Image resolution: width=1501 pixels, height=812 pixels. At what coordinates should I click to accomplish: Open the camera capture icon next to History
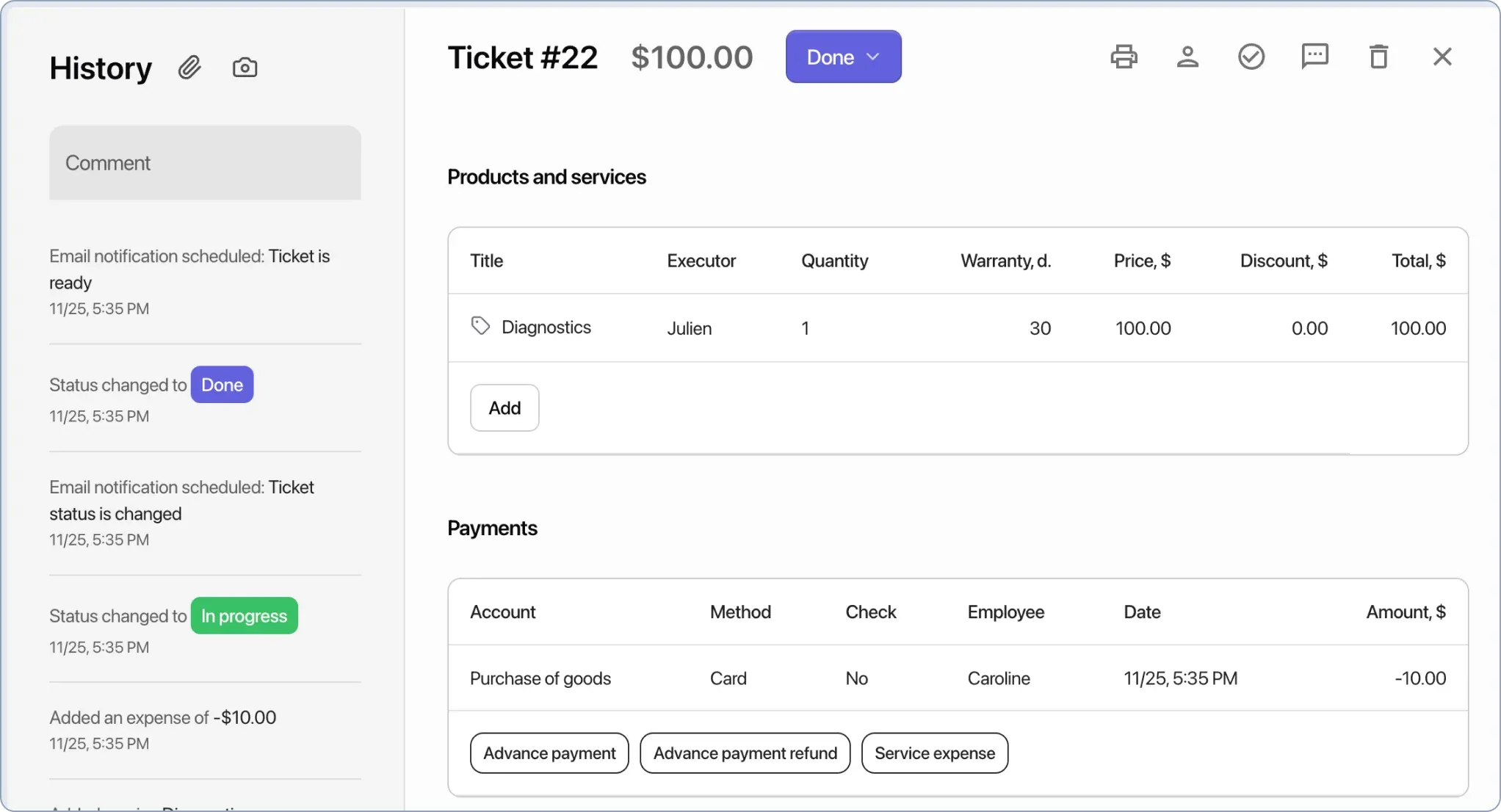(x=245, y=67)
